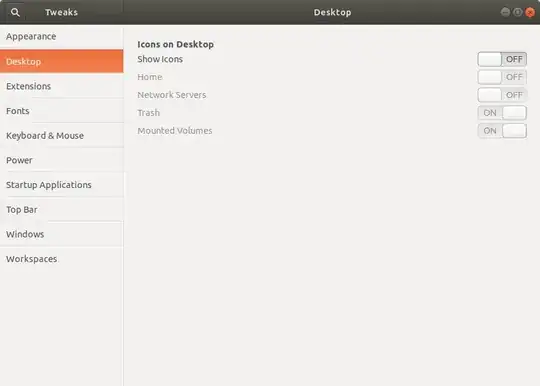This screenshot has width=540, height=386.
Task: Go to the Fonts section
Action: 62,111
